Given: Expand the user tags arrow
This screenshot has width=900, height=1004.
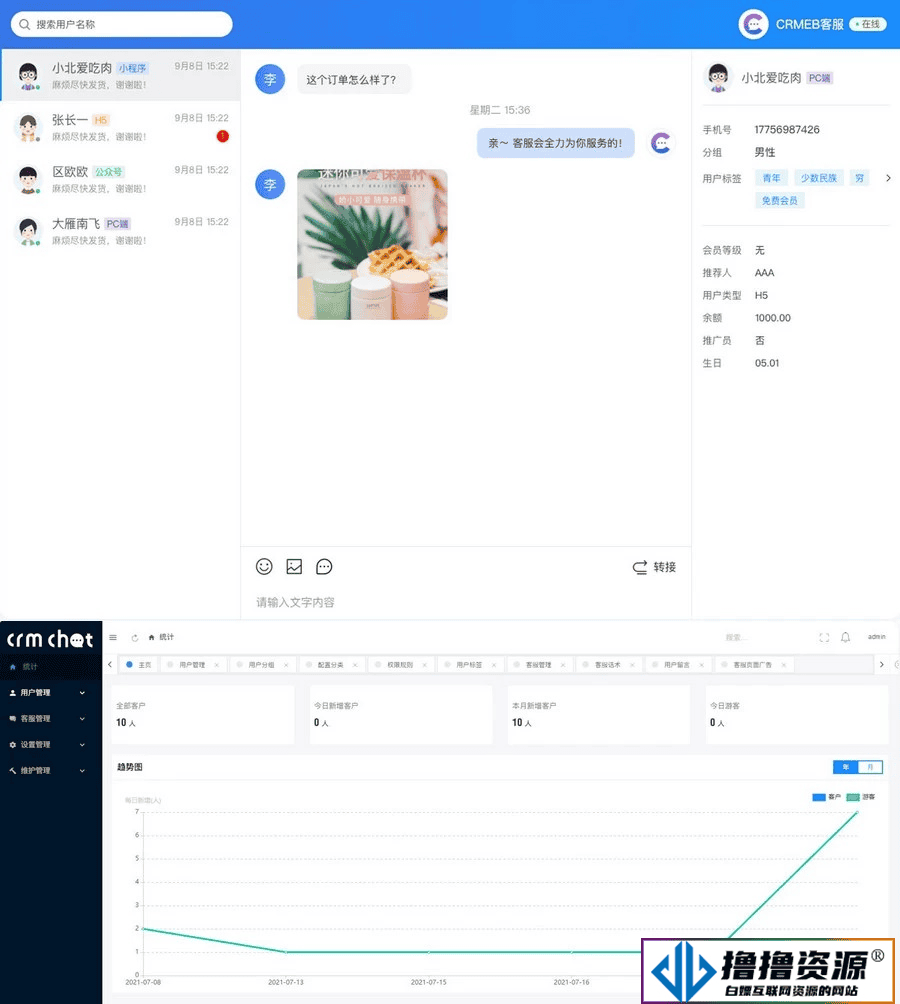Looking at the screenshot, I should 888,178.
